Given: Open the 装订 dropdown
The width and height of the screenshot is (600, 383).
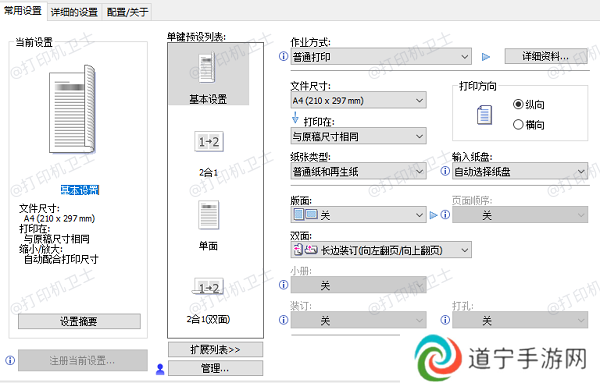Looking at the screenshot, I should pos(358,320).
